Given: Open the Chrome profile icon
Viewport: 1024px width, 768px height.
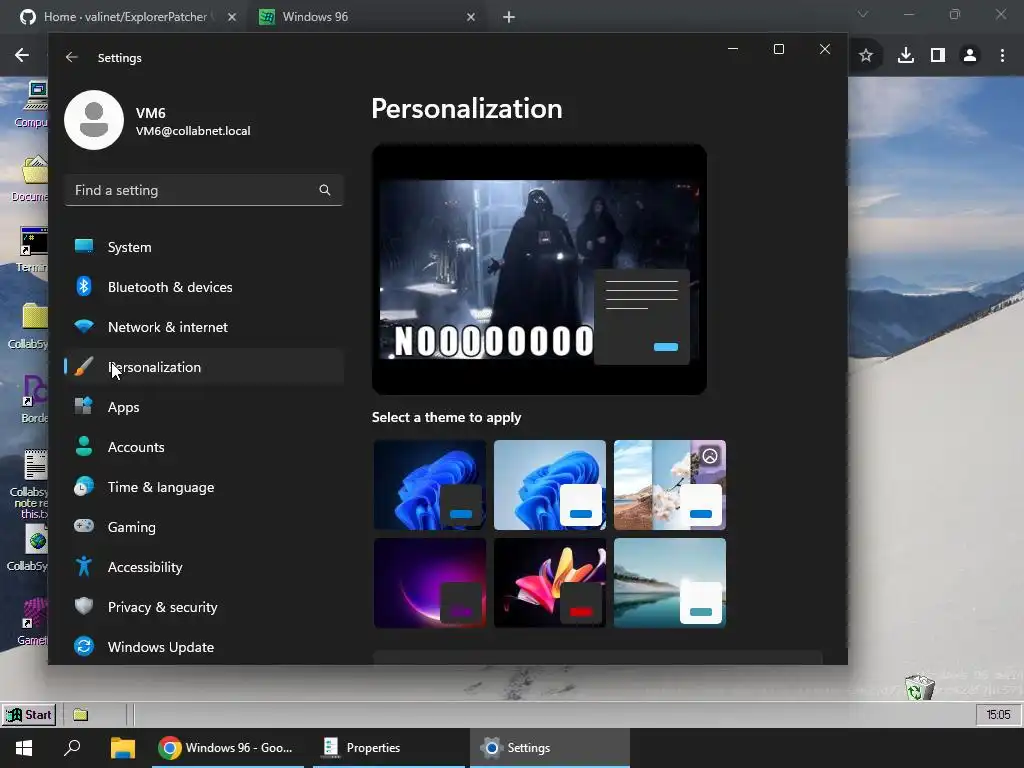Looking at the screenshot, I should pyautogui.click(x=970, y=56).
